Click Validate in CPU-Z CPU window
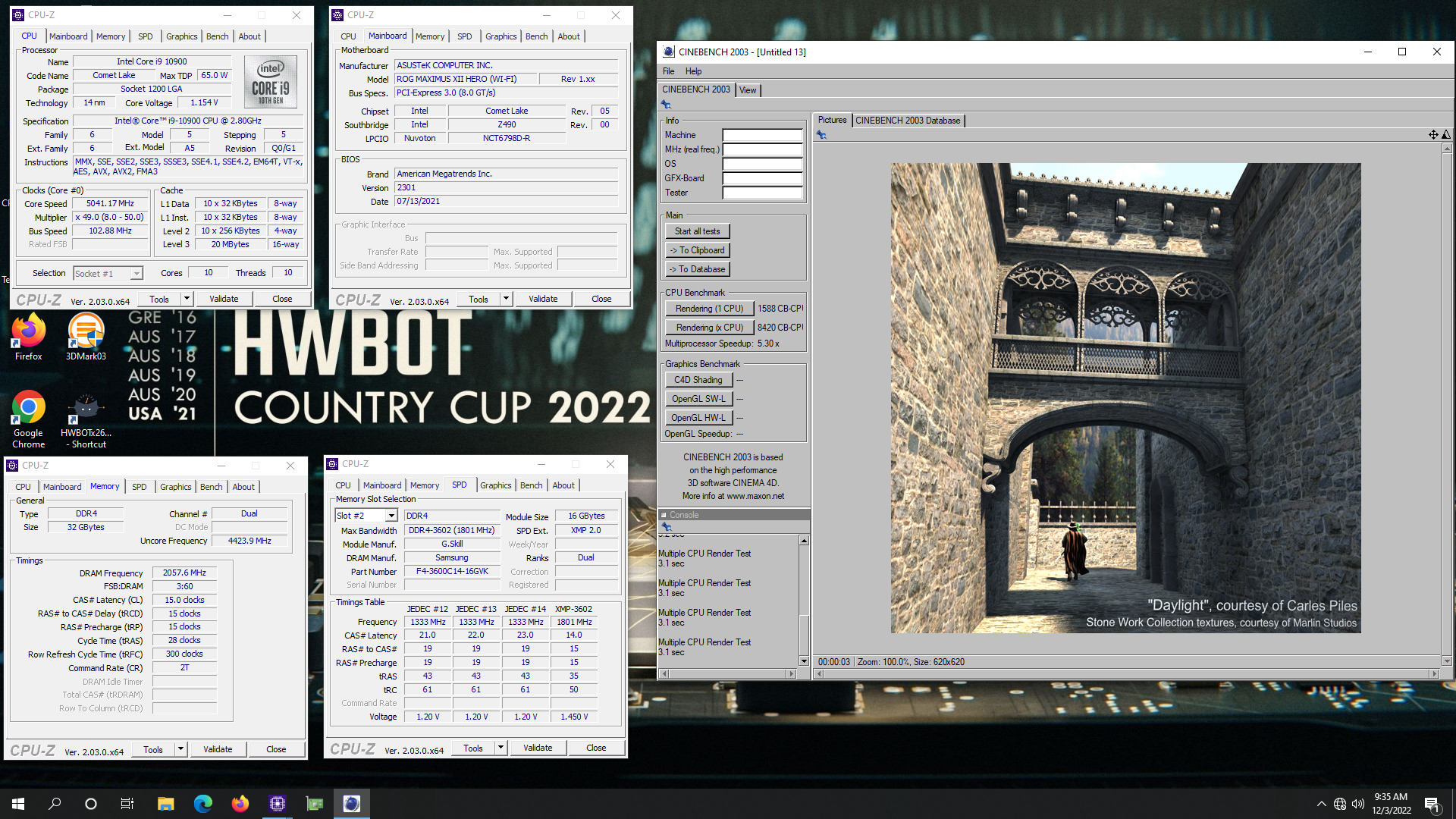Image resolution: width=1456 pixels, height=819 pixels. pyautogui.click(x=224, y=299)
